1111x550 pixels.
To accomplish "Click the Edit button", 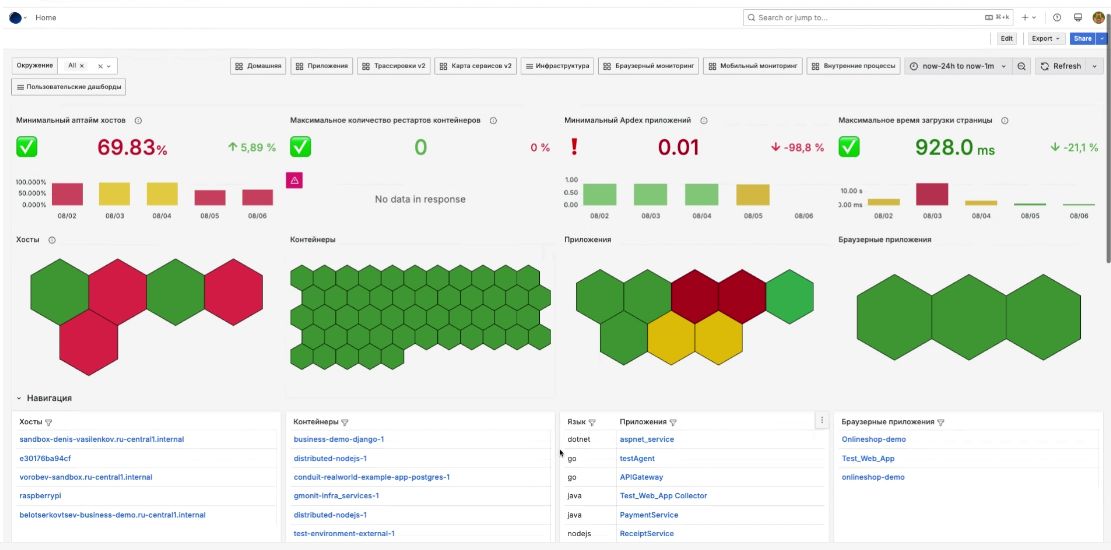I will [1008, 39].
